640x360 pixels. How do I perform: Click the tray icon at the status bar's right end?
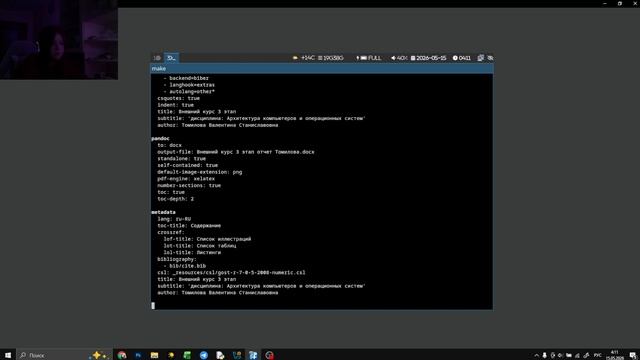[x=490, y=58]
